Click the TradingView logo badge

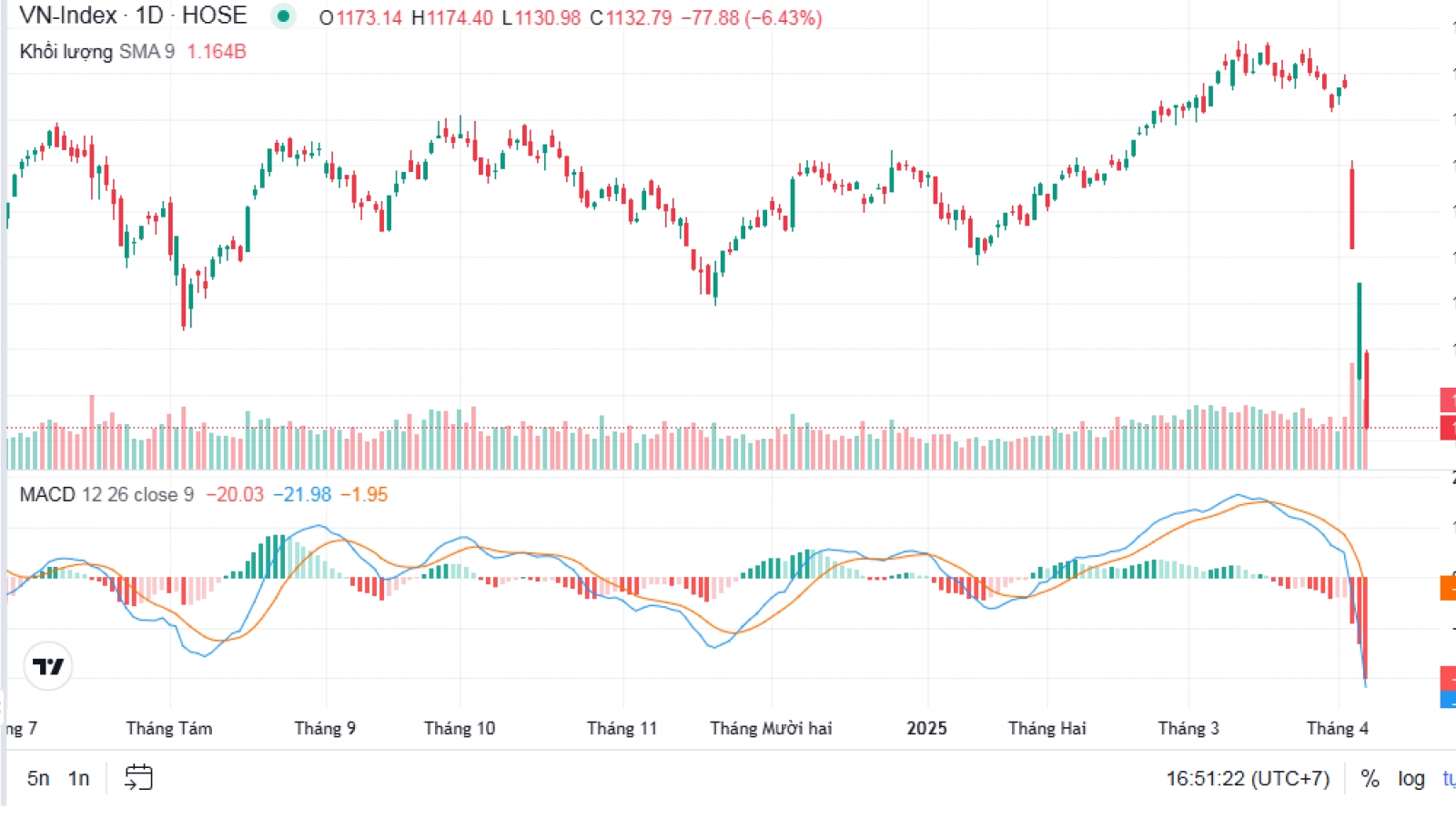click(48, 666)
